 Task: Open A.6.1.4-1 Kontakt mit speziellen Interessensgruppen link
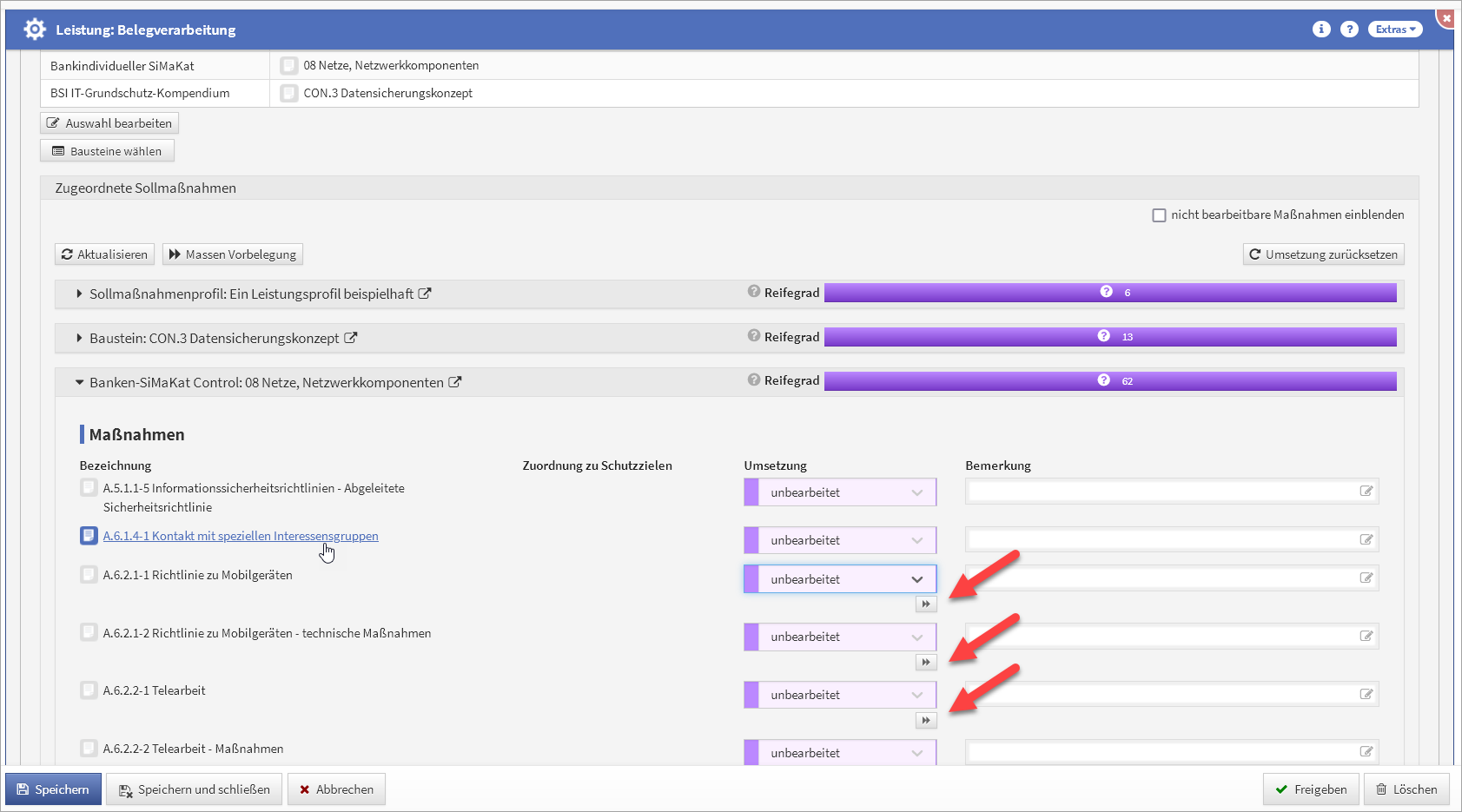click(241, 536)
